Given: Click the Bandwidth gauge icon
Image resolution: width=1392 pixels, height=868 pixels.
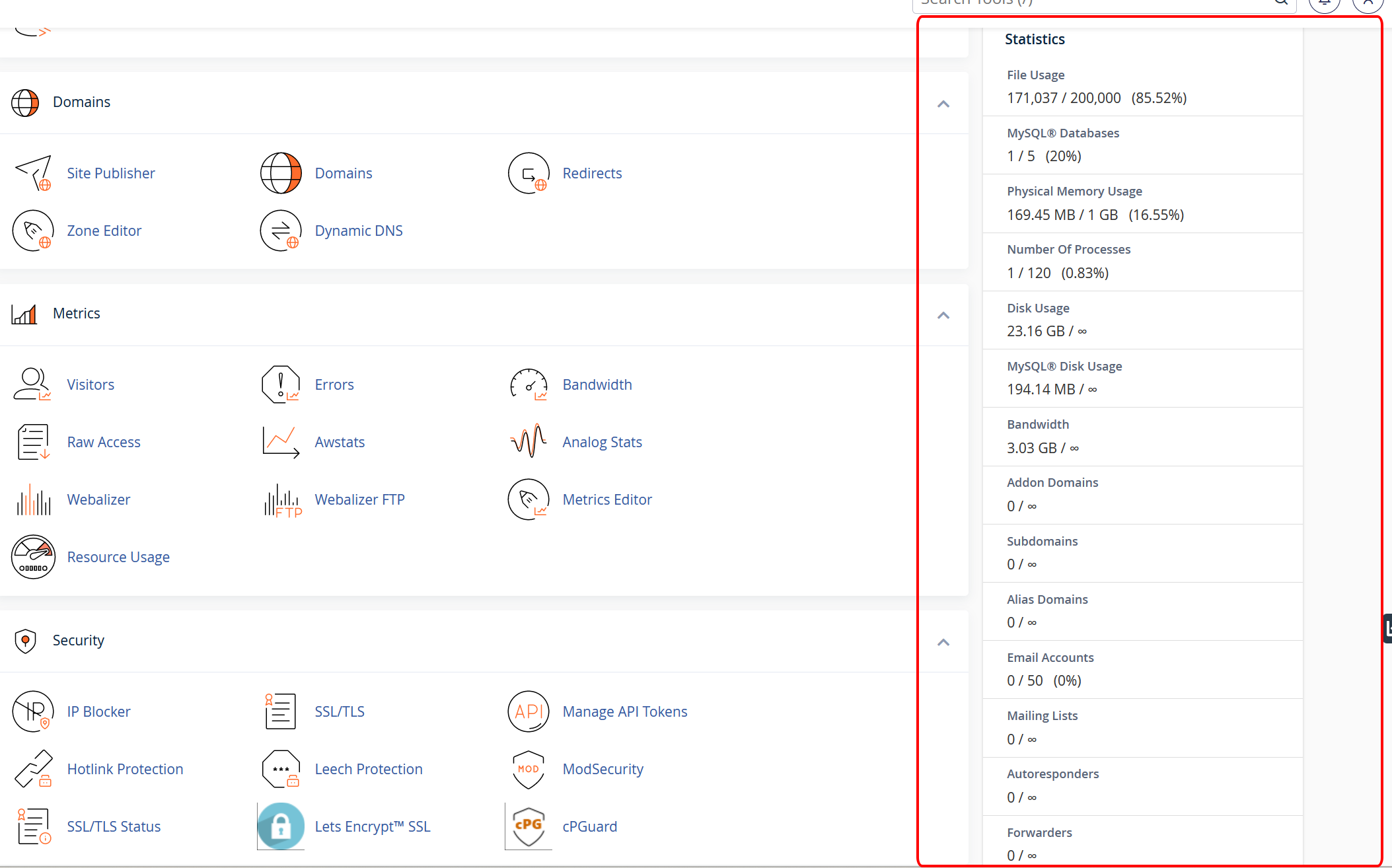Looking at the screenshot, I should tap(529, 384).
